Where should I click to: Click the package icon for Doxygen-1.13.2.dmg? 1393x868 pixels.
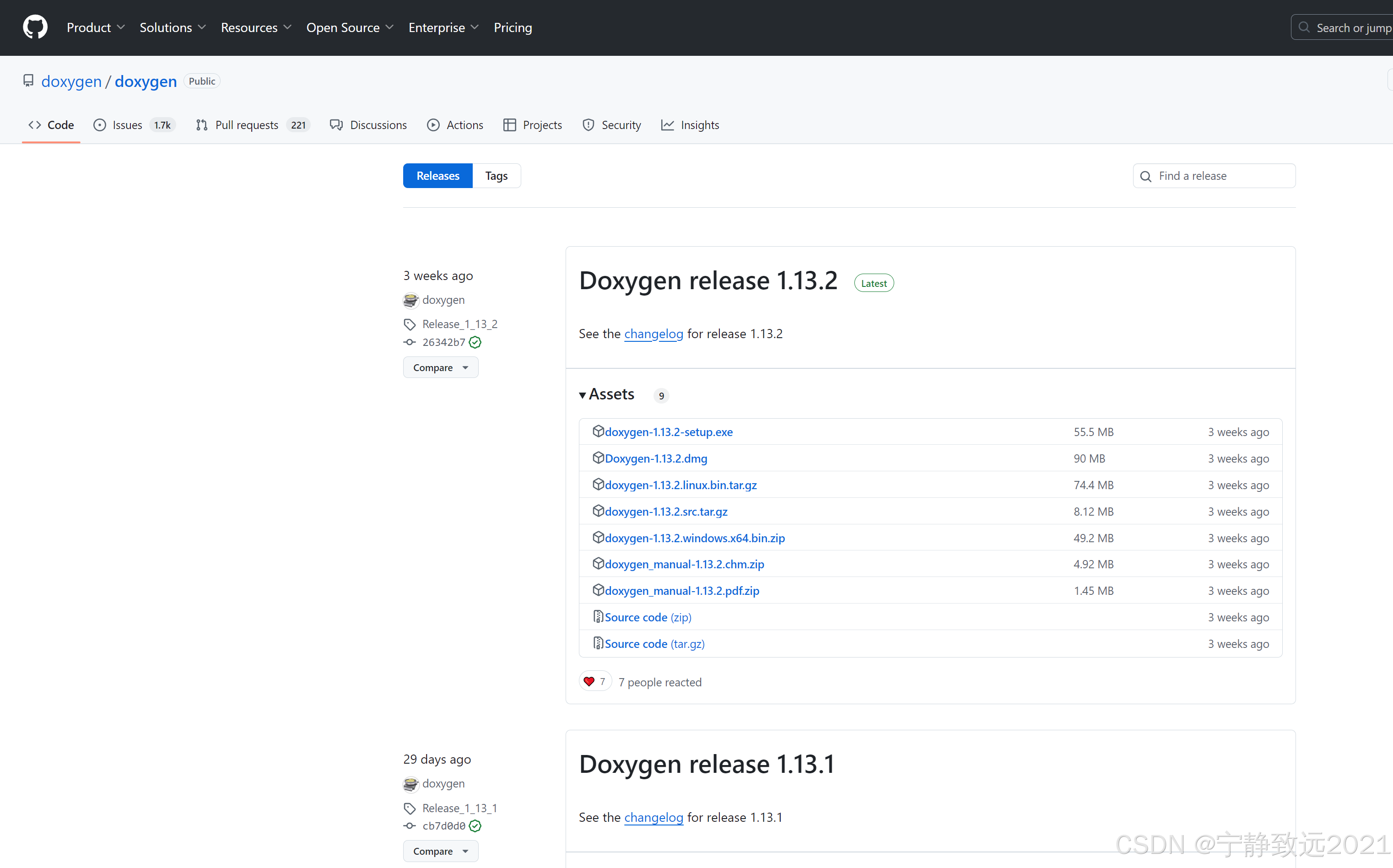click(x=598, y=458)
